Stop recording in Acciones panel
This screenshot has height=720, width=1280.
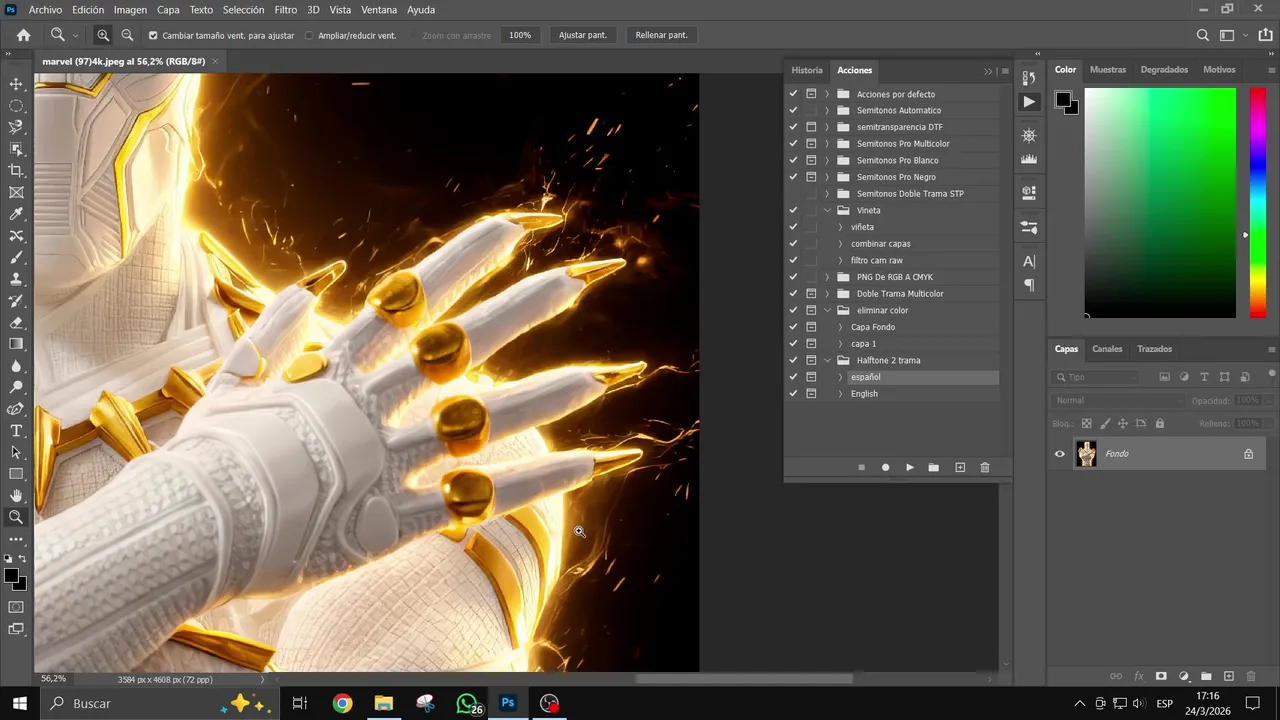pos(861,468)
